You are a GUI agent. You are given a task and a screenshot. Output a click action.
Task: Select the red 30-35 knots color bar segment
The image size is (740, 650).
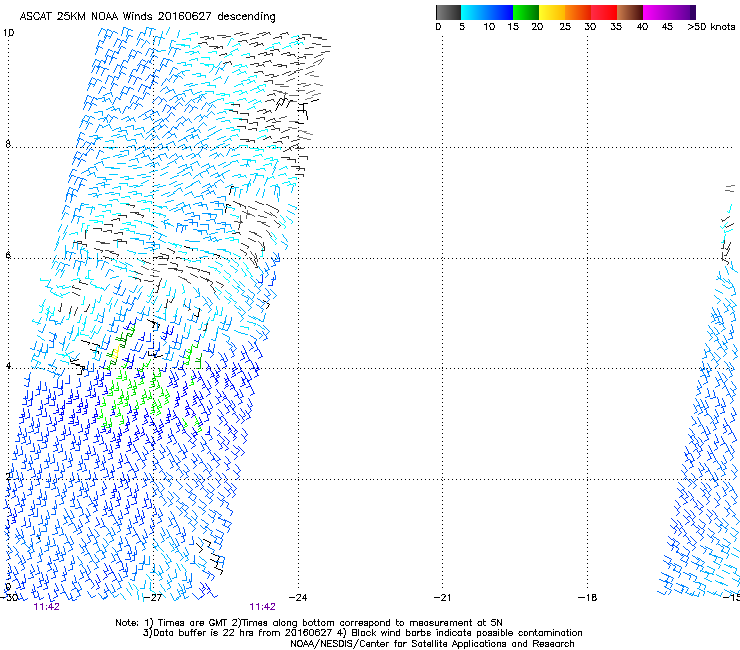[x=604, y=12]
